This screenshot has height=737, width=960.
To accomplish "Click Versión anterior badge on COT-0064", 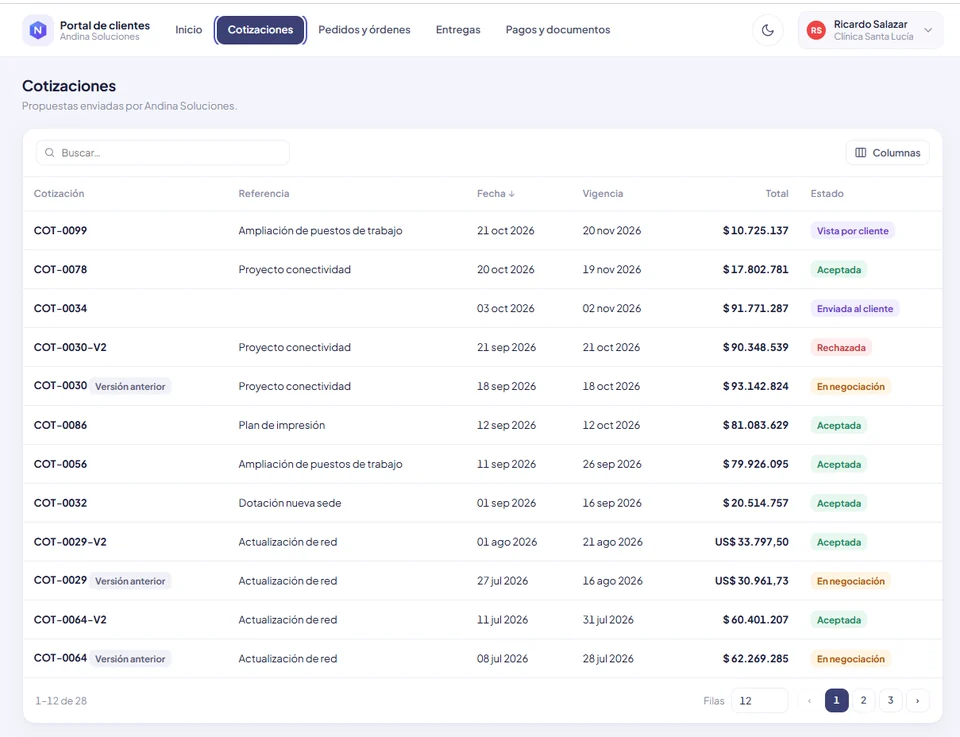I will point(130,659).
